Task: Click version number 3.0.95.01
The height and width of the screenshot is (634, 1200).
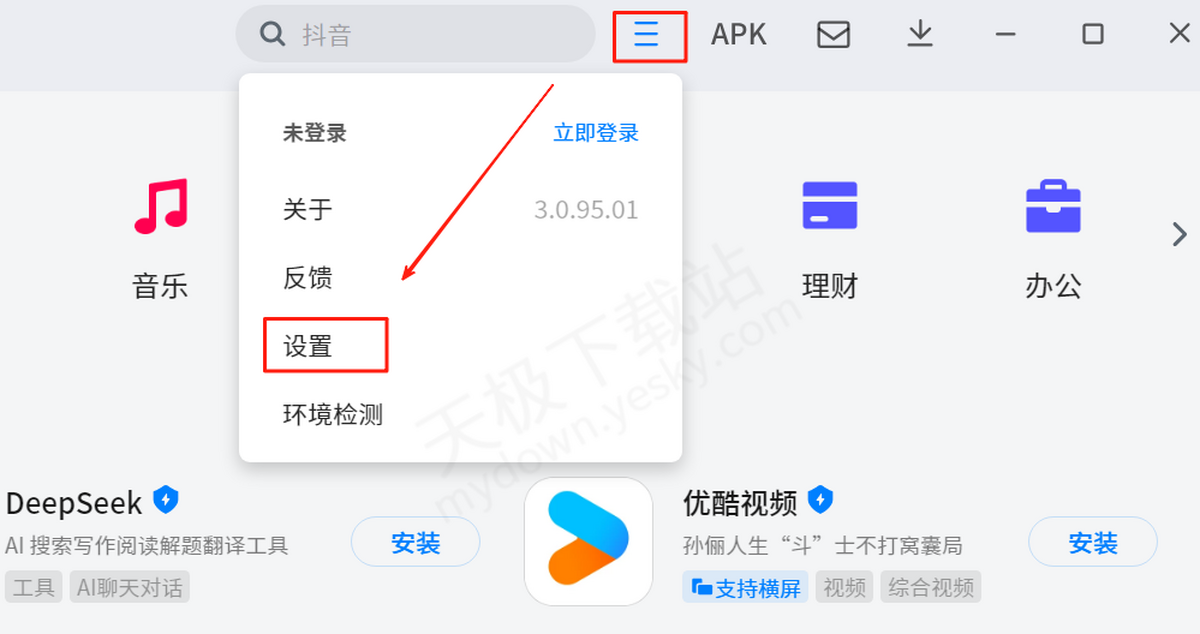Action: [x=586, y=210]
